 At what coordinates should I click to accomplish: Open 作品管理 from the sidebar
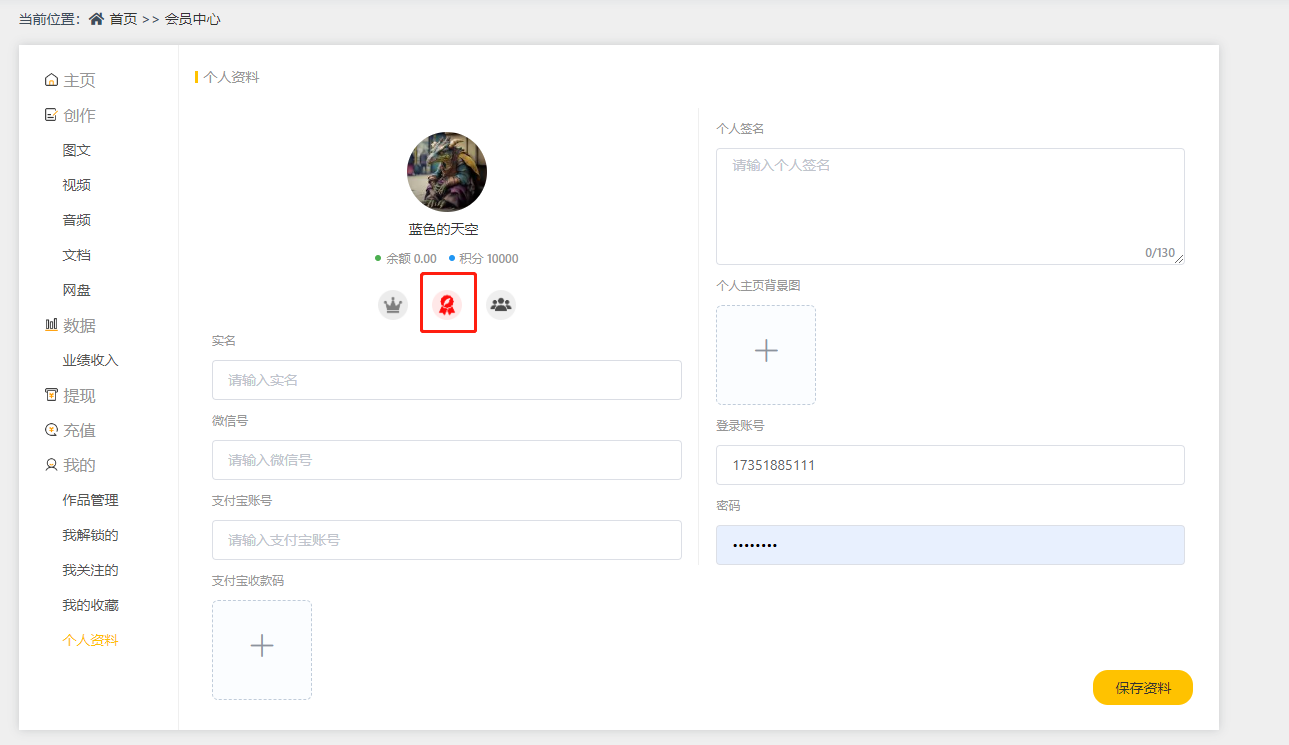pos(90,501)
